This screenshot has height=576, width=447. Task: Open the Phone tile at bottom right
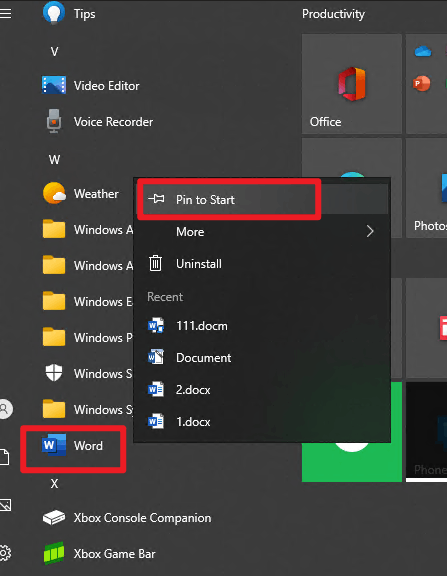point(426,432)
